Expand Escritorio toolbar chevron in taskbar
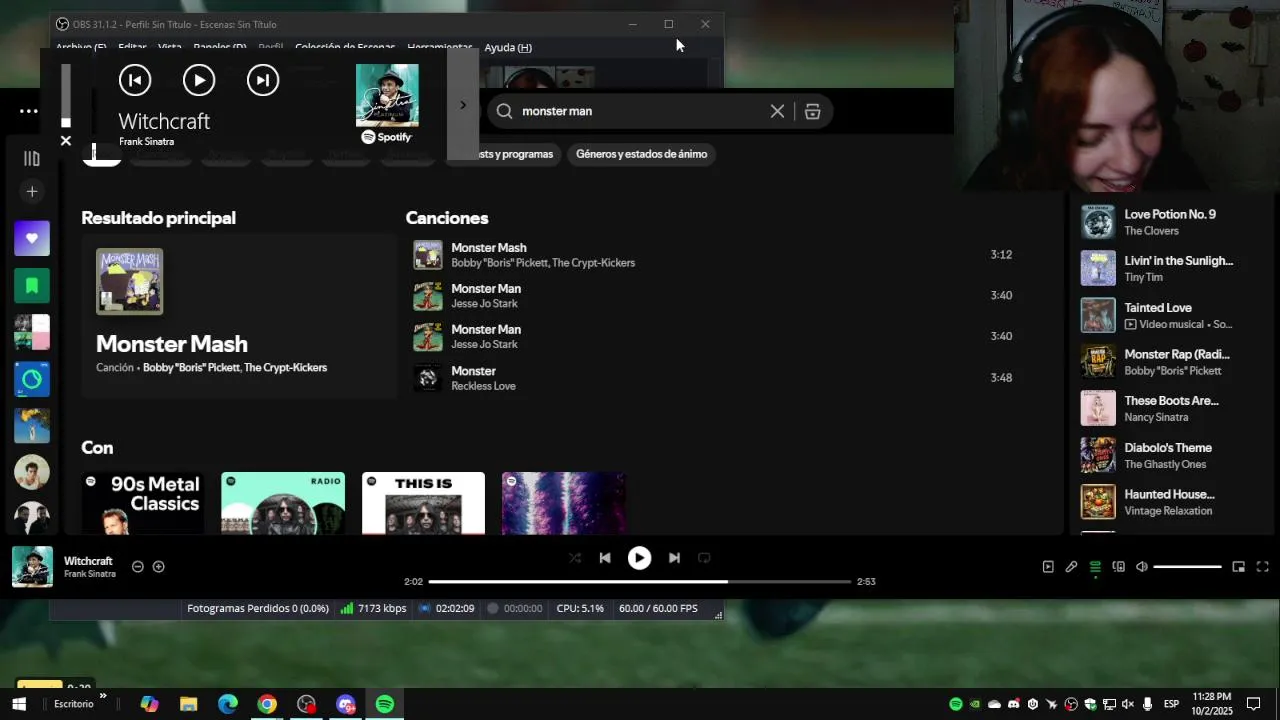Viewport: 1280px width, 720px height. (103, 696)
